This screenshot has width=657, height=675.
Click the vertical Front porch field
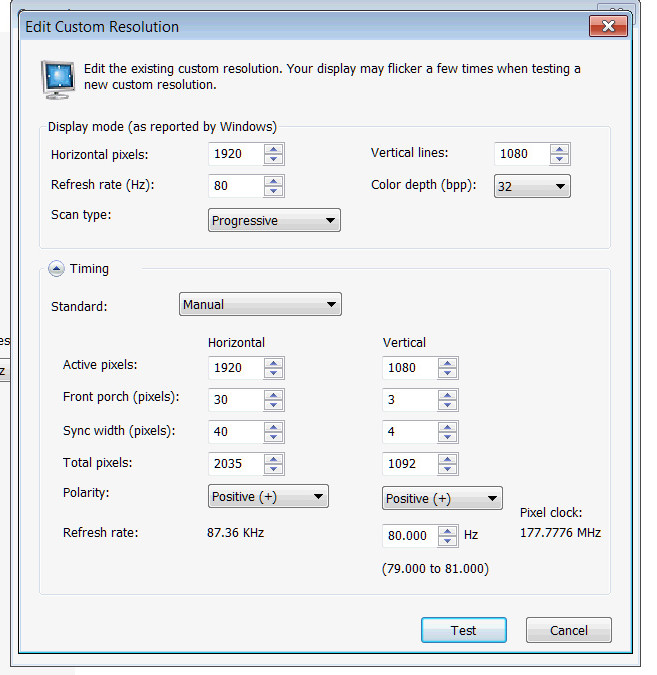pos(408,400)
